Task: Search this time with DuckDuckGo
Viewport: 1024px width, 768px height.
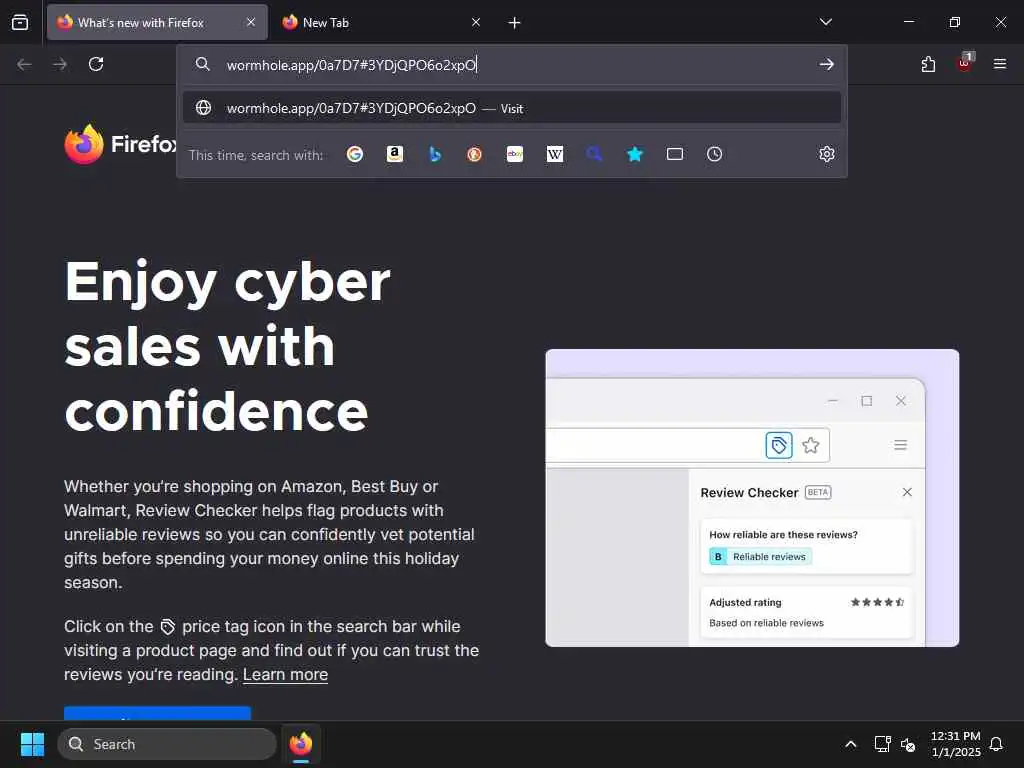Action: click(475, 154)
